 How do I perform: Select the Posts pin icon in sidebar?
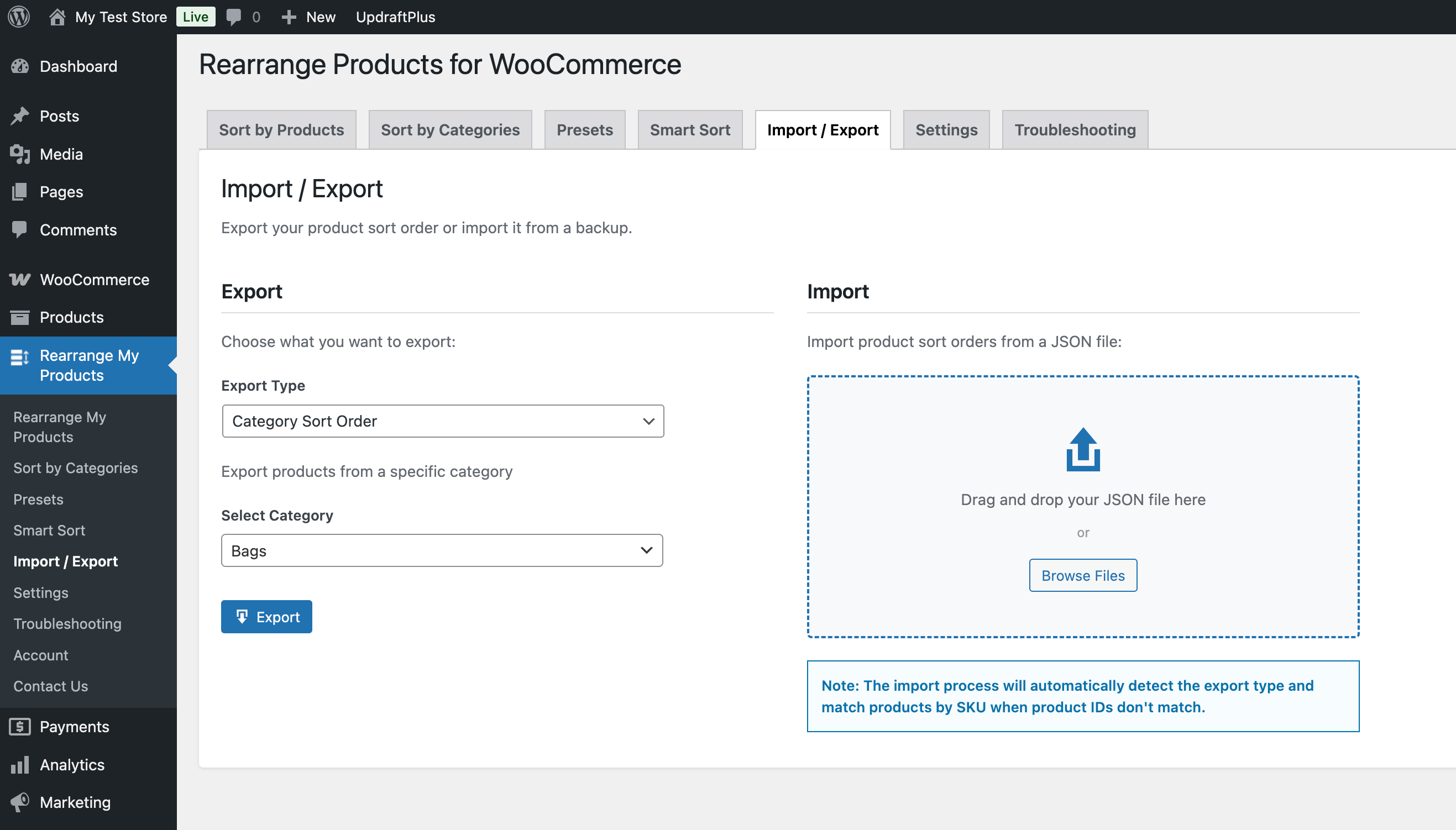20,115
